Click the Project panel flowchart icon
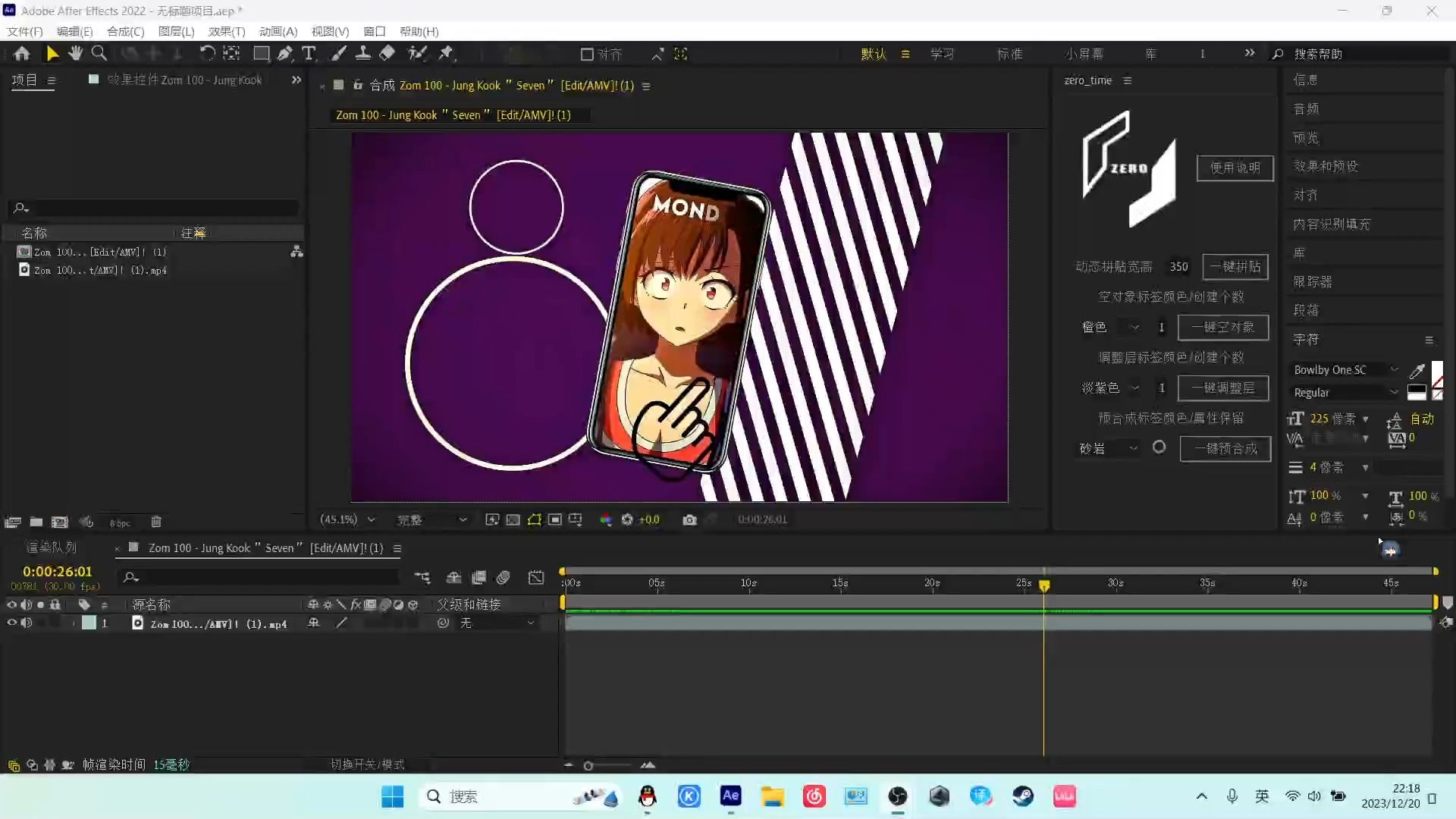1456x819 pixels. [297, 252]
